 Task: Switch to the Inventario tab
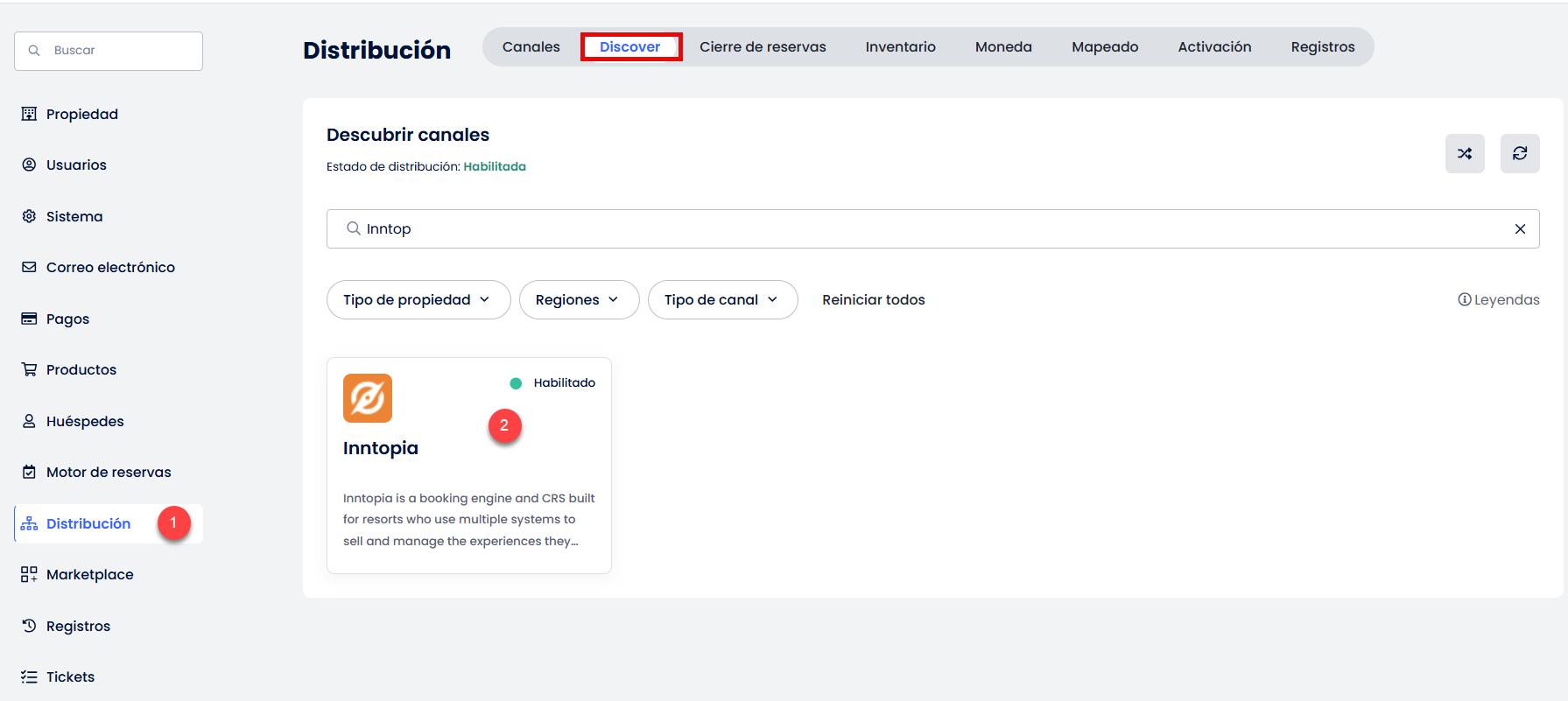coord(900,47)
